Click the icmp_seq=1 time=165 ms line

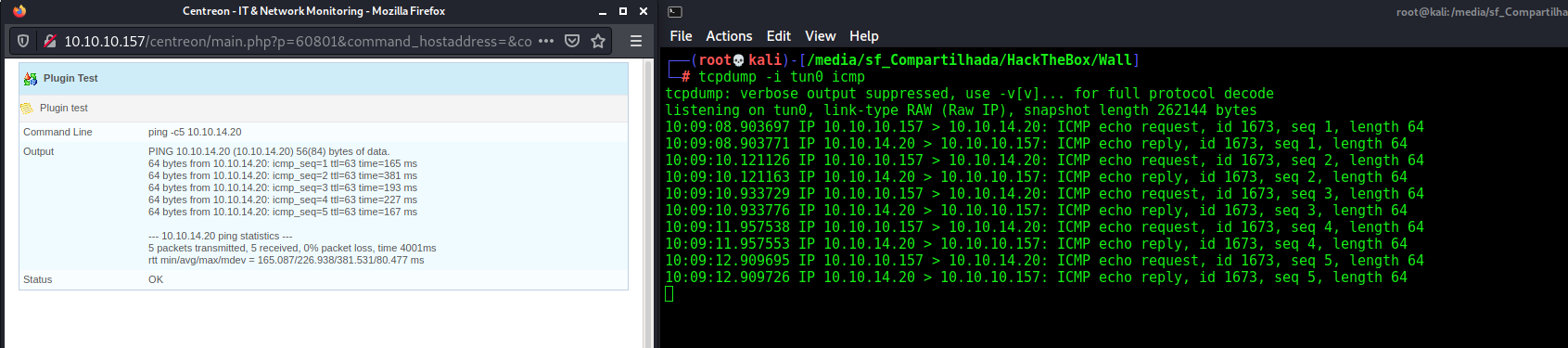283,163
